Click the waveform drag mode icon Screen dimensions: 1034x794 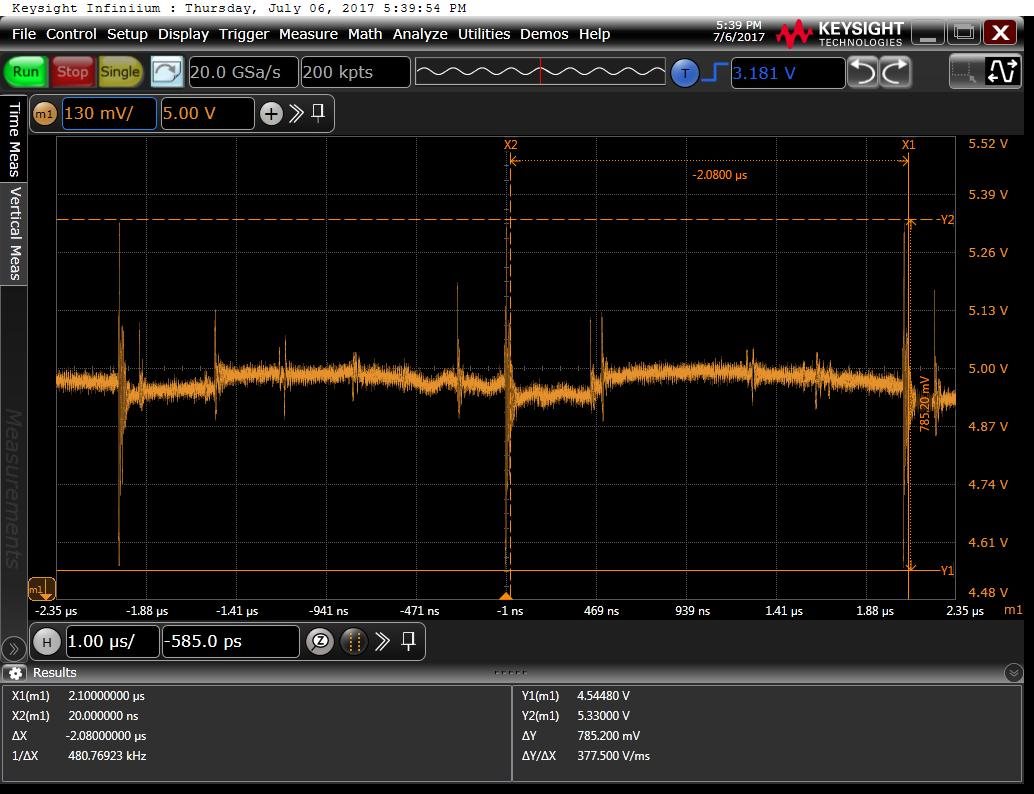pyautogui.click(x=1002, y=72)
